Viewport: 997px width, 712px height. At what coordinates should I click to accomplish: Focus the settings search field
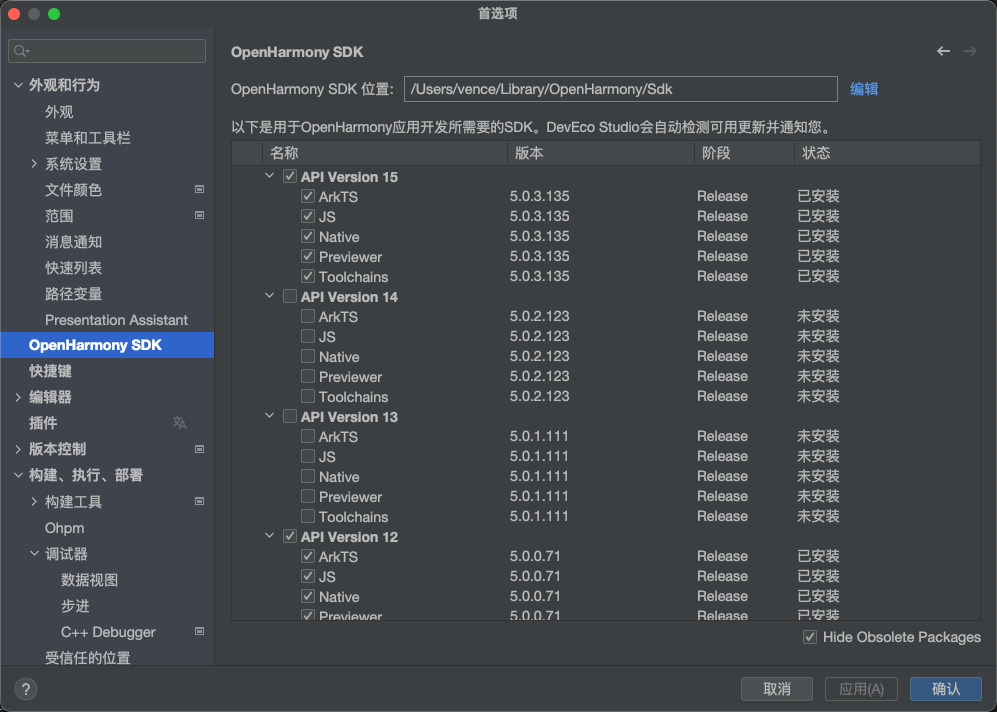[107, 51]
